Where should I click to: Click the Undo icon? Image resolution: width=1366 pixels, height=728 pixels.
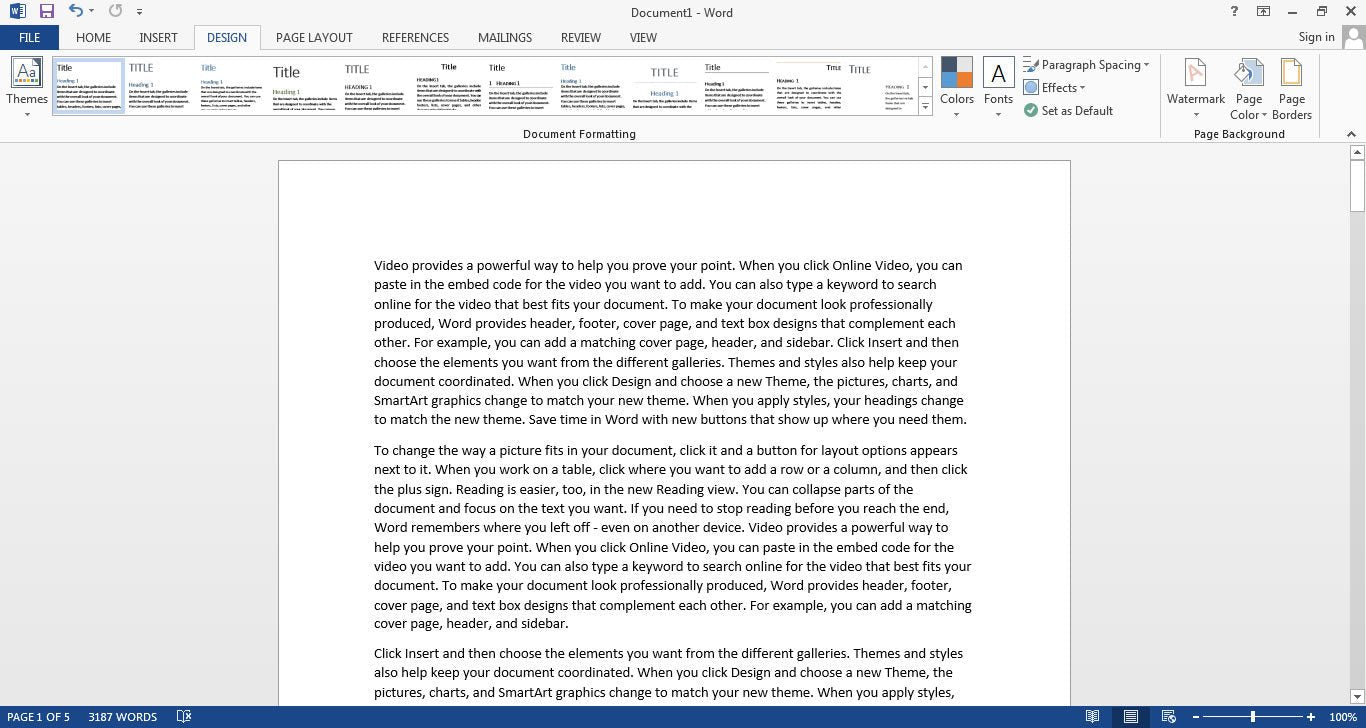[x=76, y=11]
